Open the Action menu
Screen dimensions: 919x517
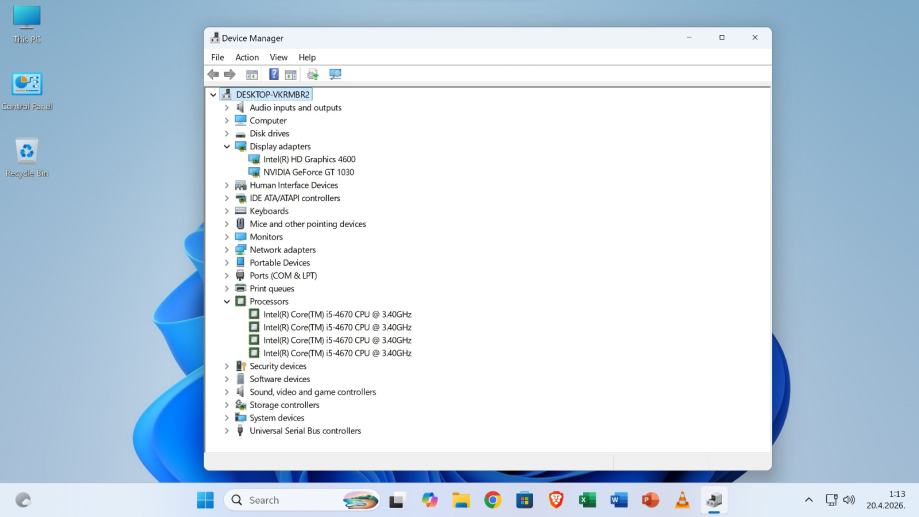[x=247, y=57]
